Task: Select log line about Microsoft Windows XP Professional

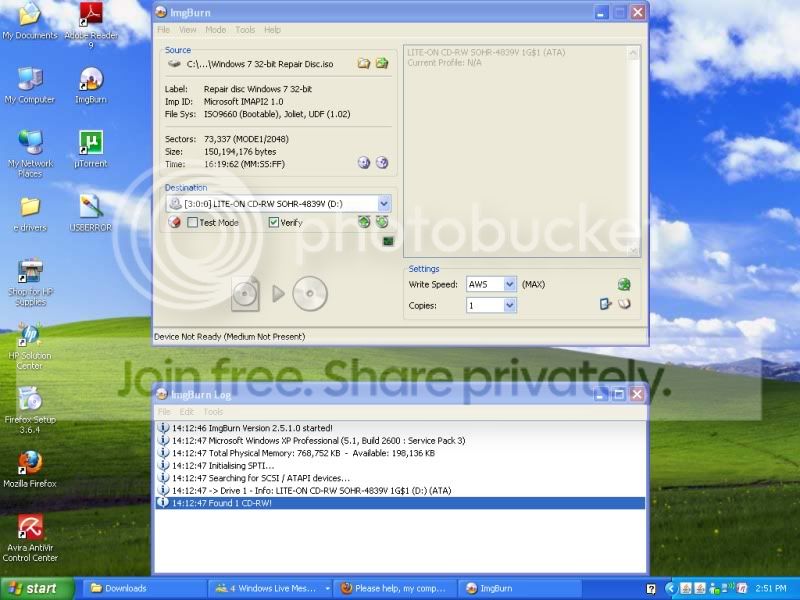Action: (400, 440)
